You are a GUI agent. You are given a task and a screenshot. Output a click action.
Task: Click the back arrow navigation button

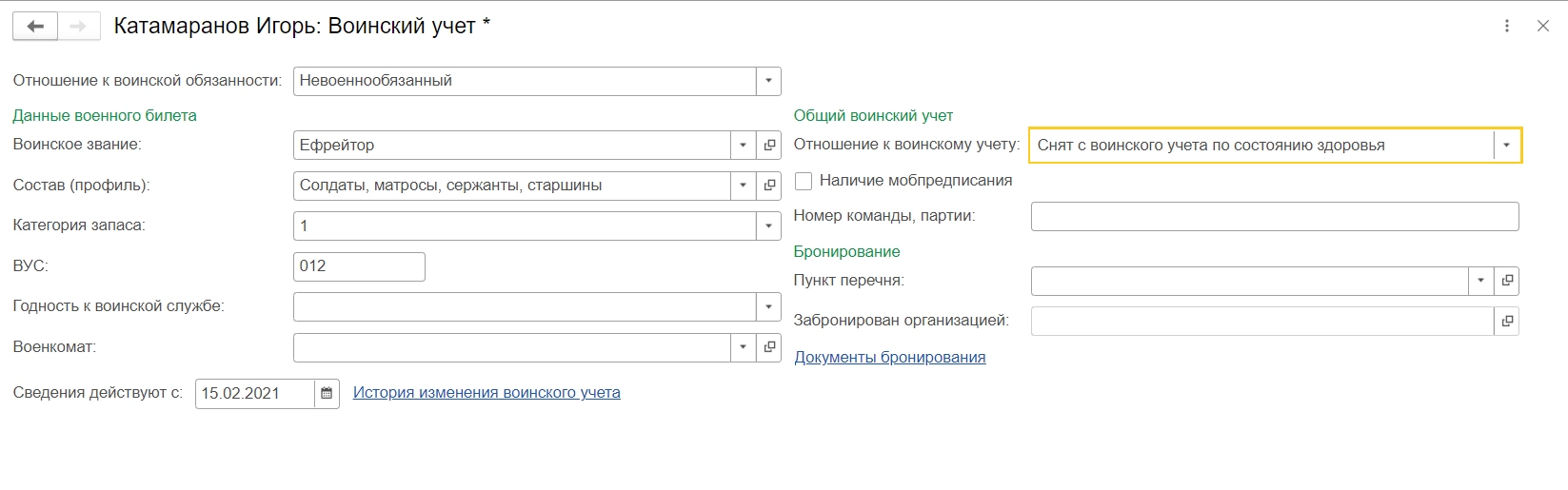[35, 27]
